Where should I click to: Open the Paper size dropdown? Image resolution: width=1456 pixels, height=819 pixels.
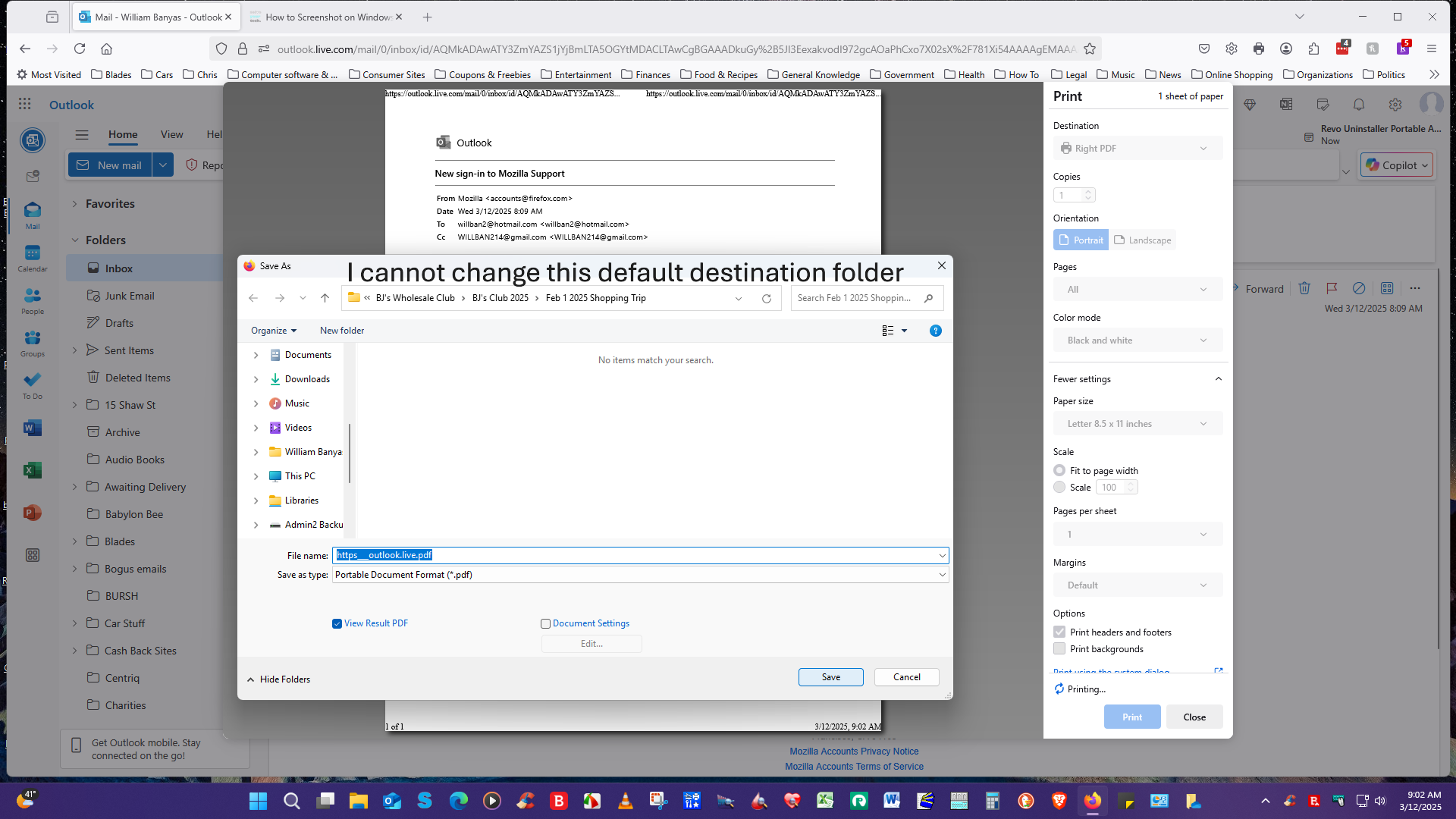(1137, 424)
